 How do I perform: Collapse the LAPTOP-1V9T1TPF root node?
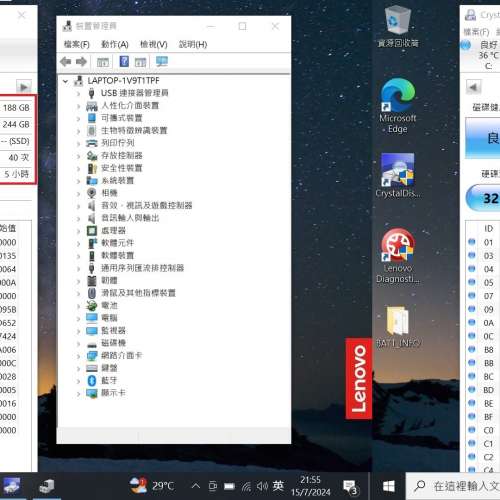66,81
